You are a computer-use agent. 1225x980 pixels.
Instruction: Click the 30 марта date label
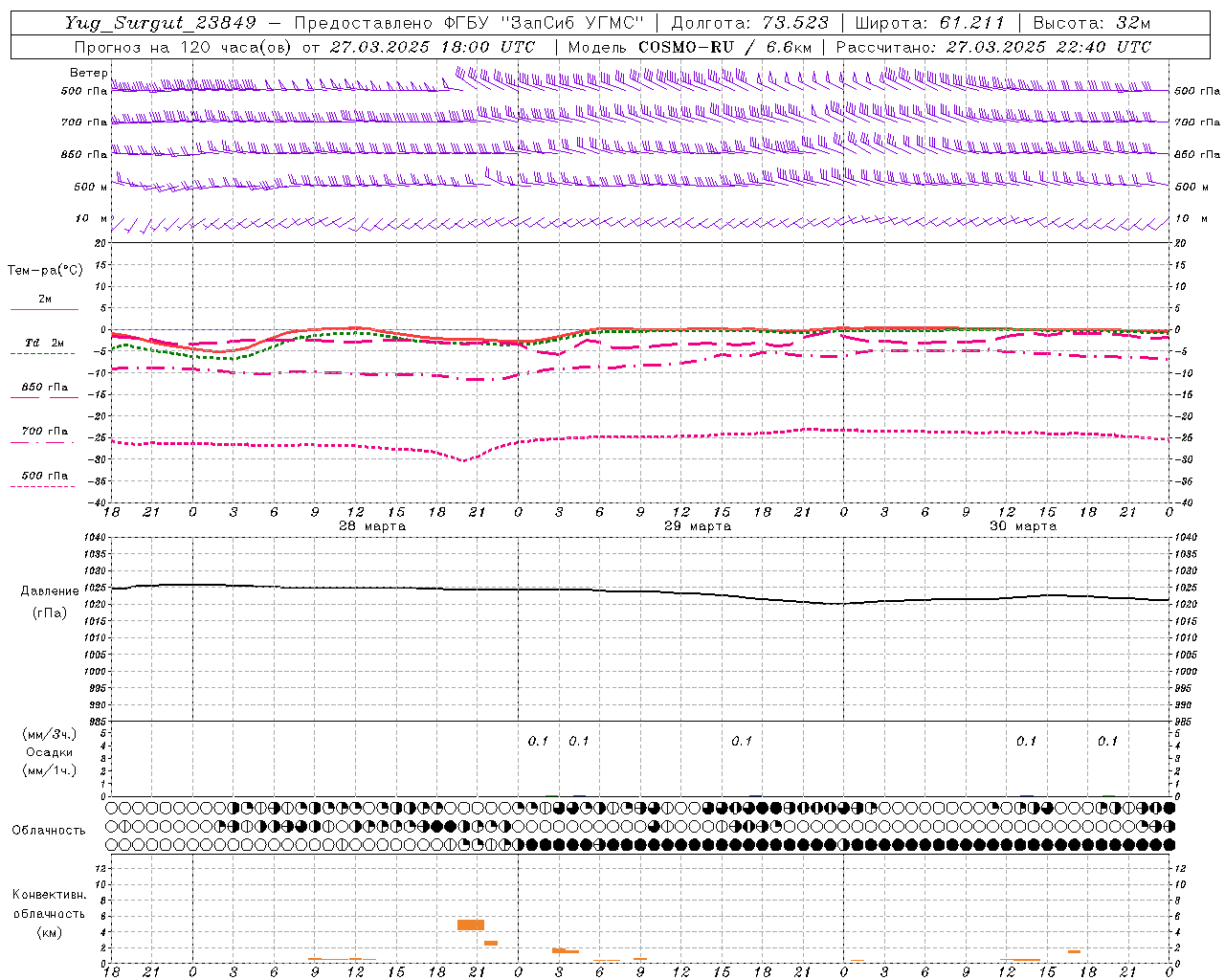[1023, 526]
